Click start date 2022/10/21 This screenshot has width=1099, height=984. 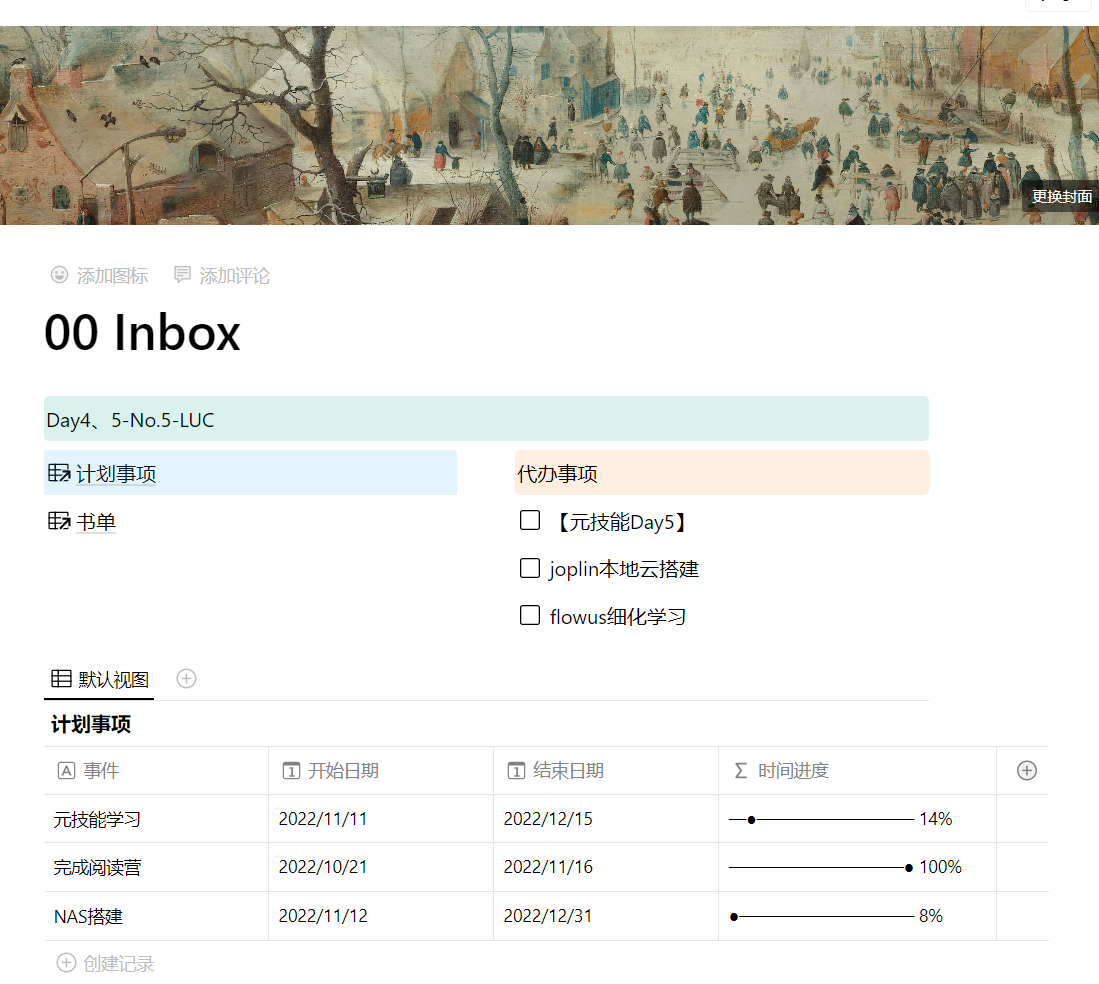tap(323, 868)
